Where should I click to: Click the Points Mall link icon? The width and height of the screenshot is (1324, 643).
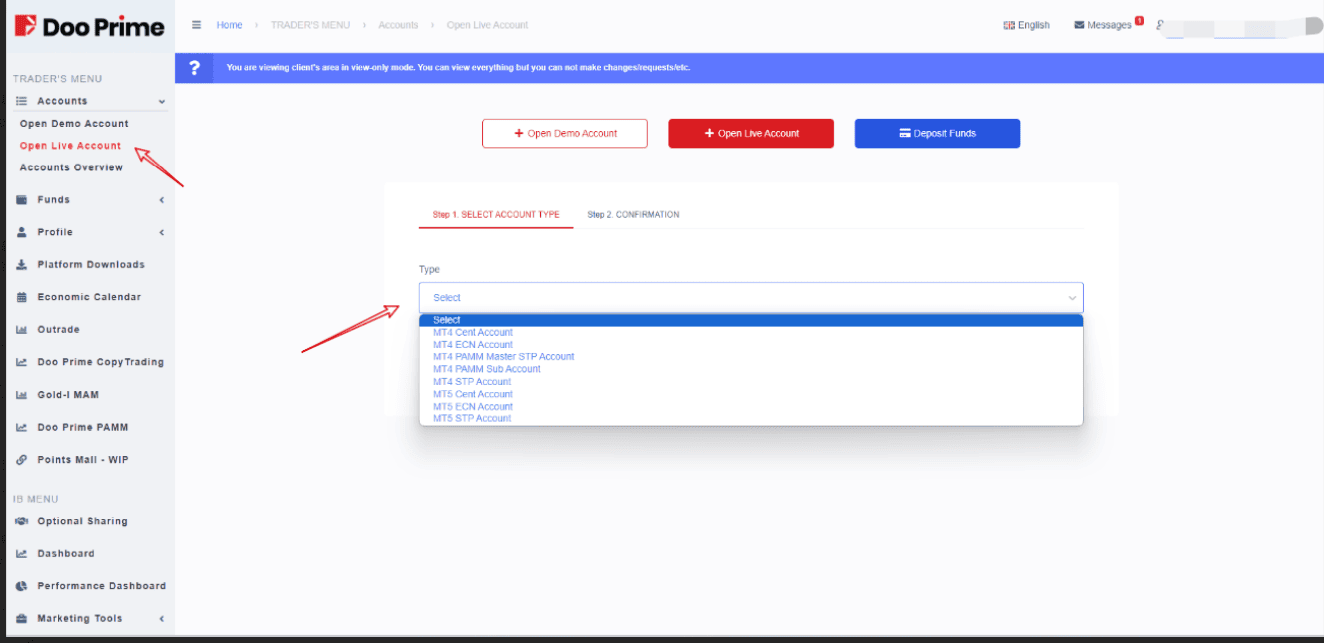point(21,460)
